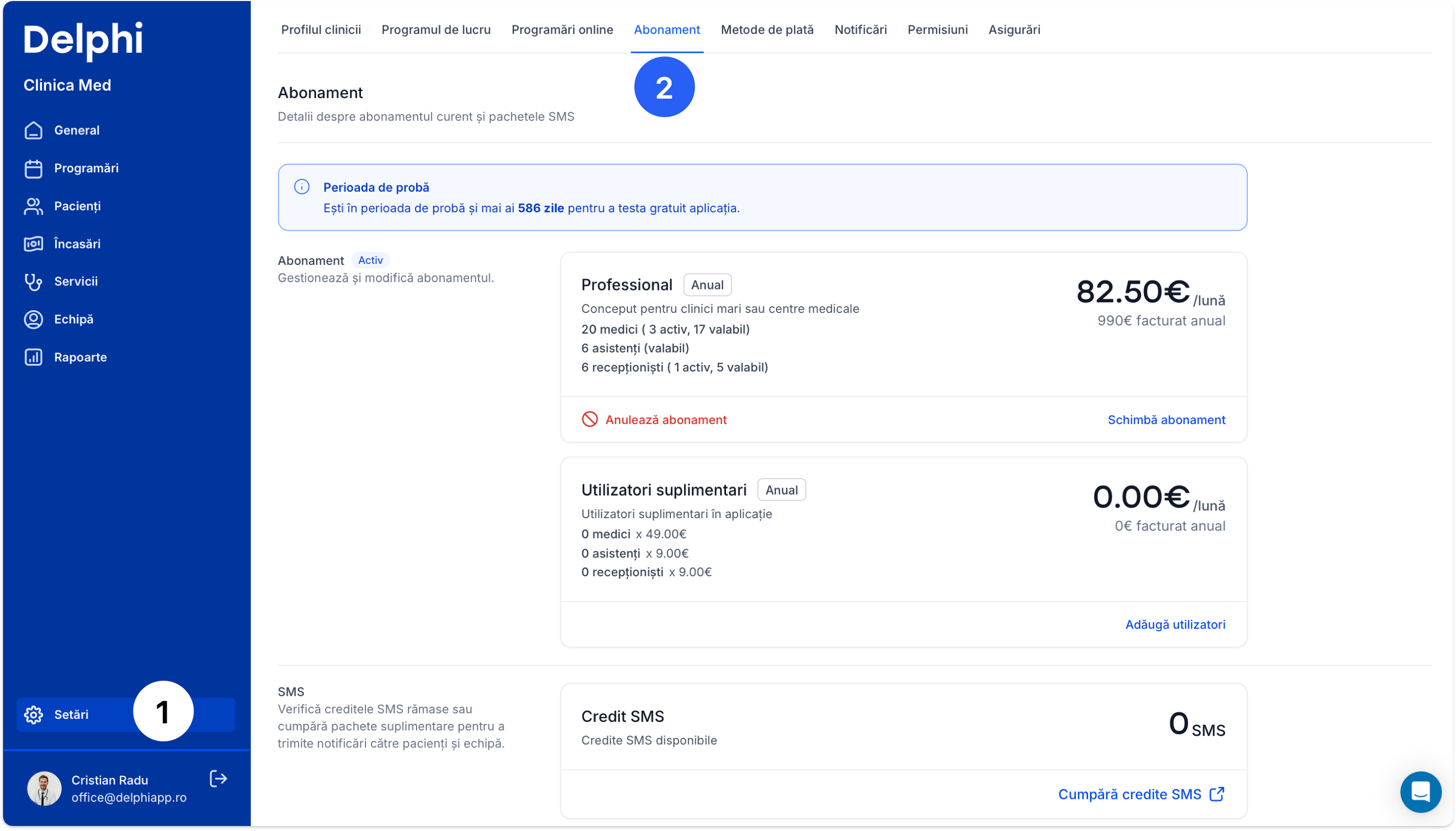Image resolution: width=1456 pixels, height=831 pixels.
Task: Open the Metode de plată tab
Action: [767, 30]
